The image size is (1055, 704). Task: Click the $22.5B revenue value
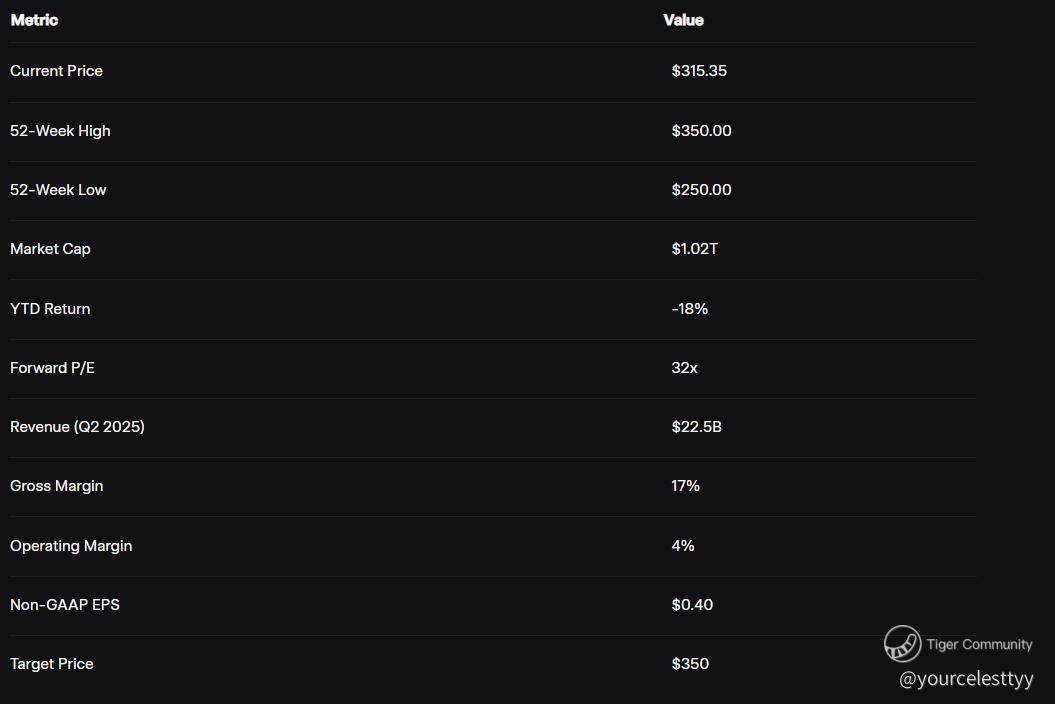[x=696, y=427]
